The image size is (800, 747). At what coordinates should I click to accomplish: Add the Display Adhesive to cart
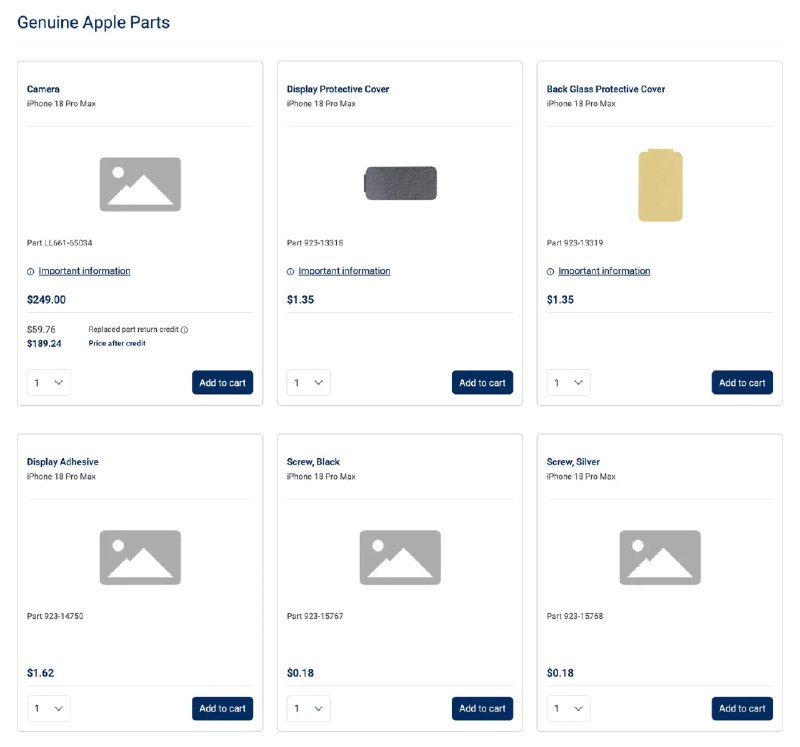coord(222,708)
